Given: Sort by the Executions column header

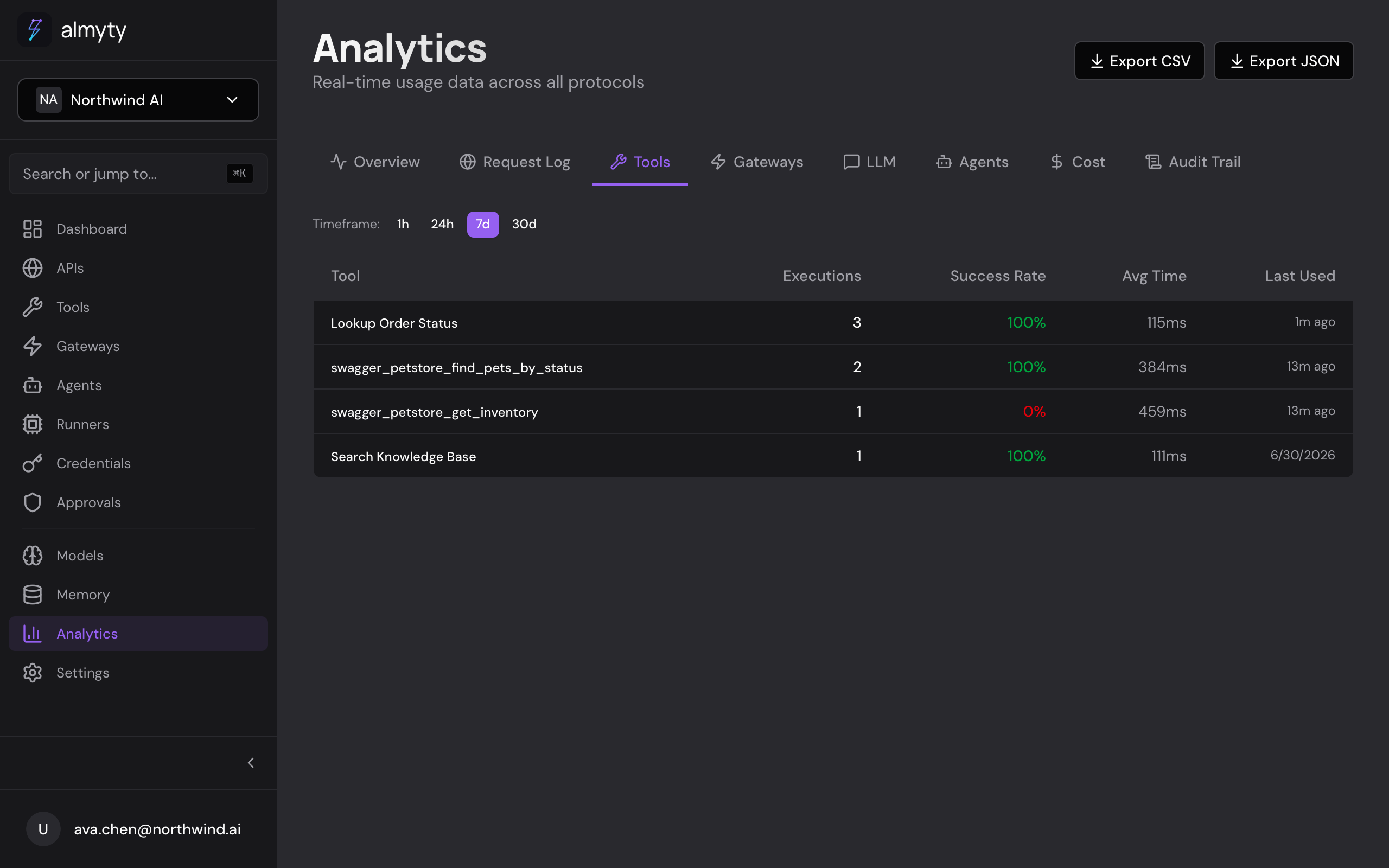Looking at the screenshot, I should [822, 276].
